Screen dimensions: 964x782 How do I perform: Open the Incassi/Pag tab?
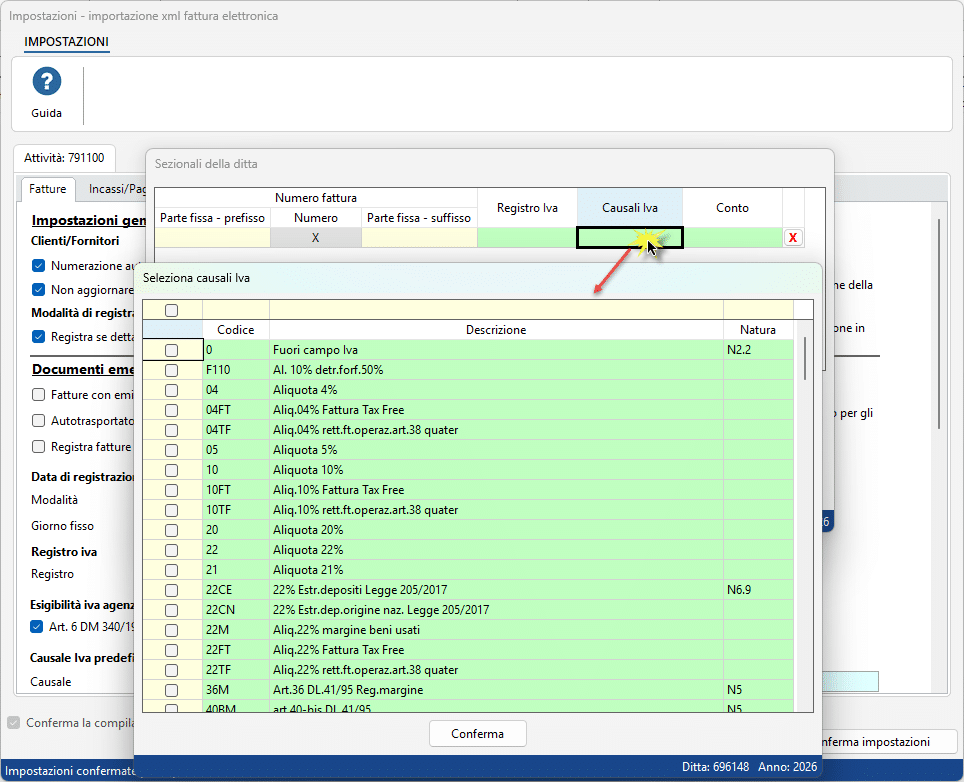click(117, 189)
